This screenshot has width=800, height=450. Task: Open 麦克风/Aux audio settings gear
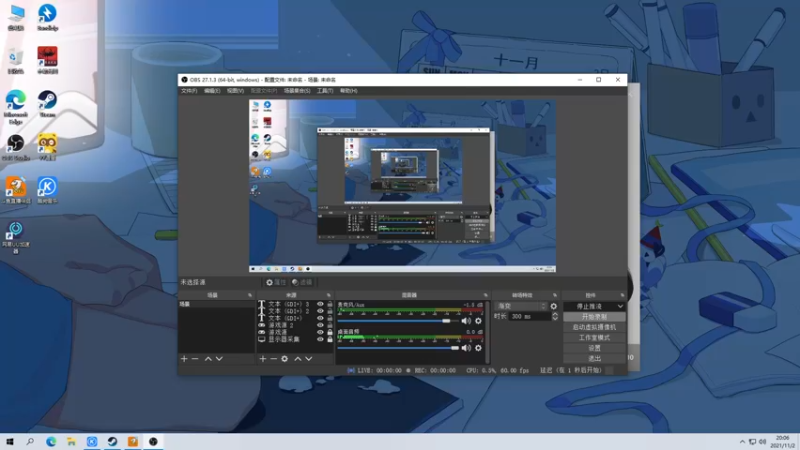click(478, 321)
